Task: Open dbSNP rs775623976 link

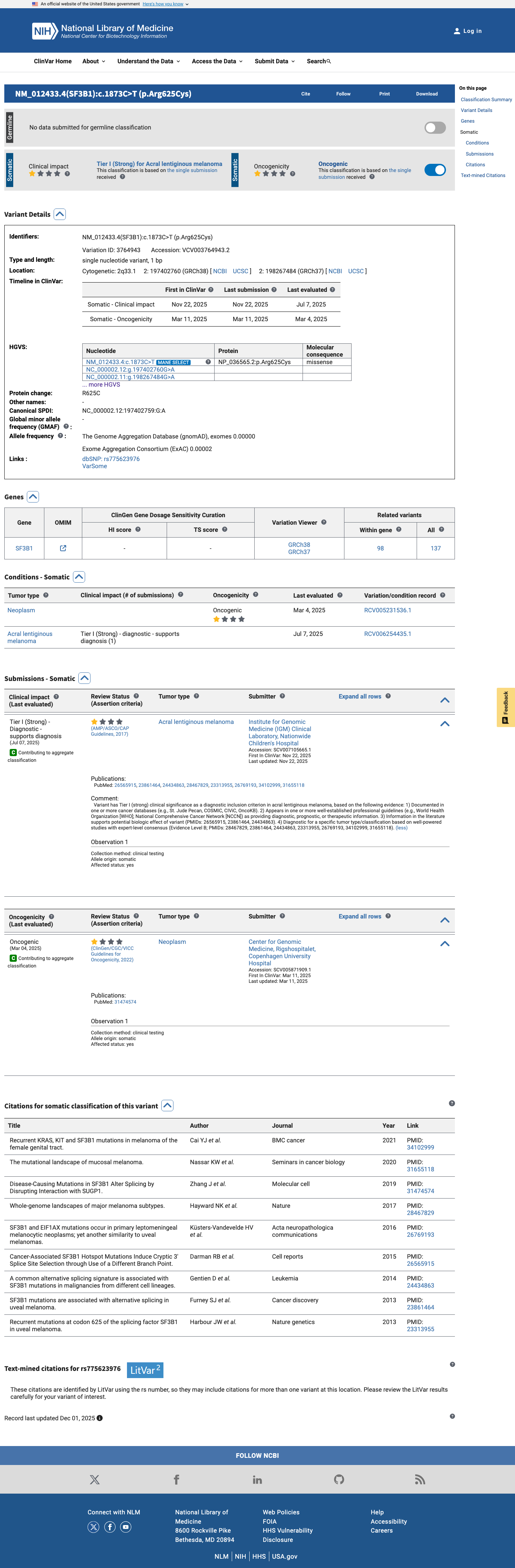Action: (111, 459)
